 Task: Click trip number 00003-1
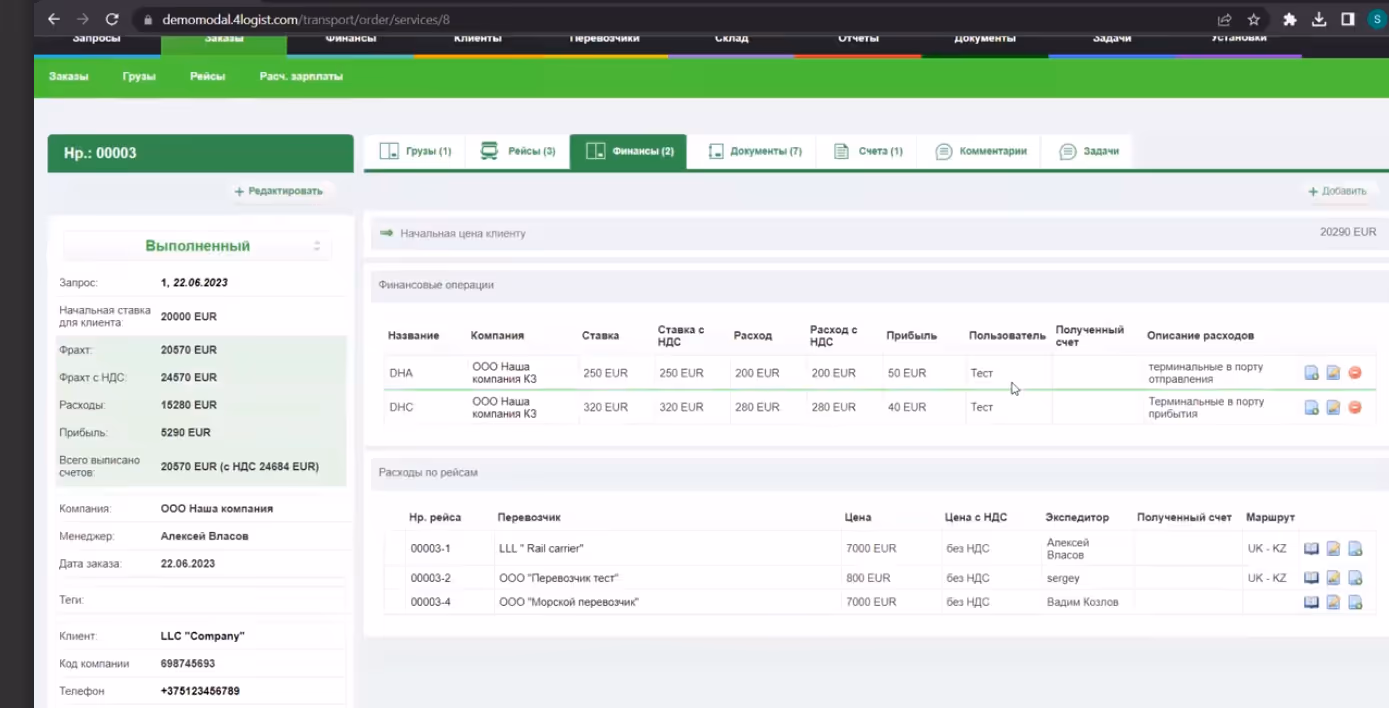[430, 549]
